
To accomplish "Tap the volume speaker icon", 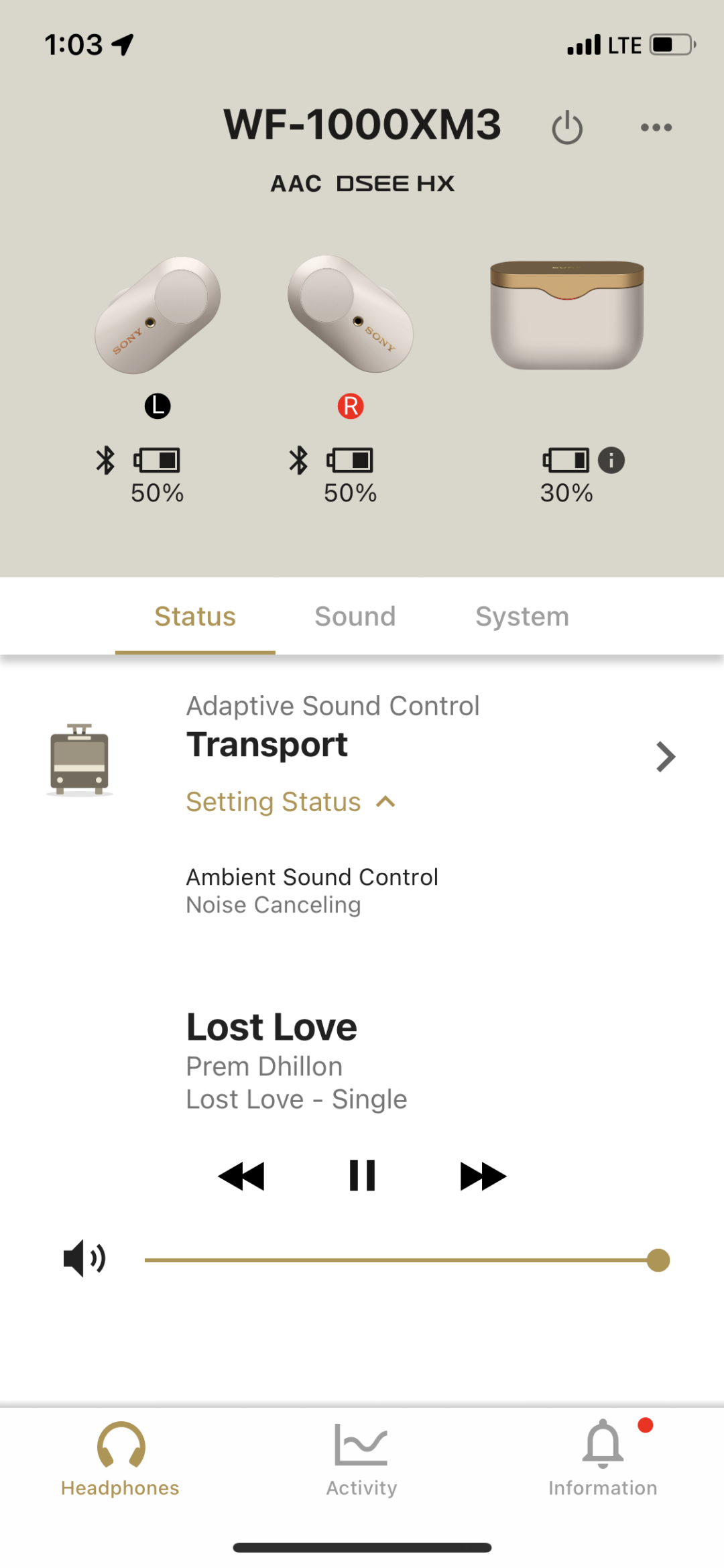I will pyautogui.click(x=84, y=1258).
